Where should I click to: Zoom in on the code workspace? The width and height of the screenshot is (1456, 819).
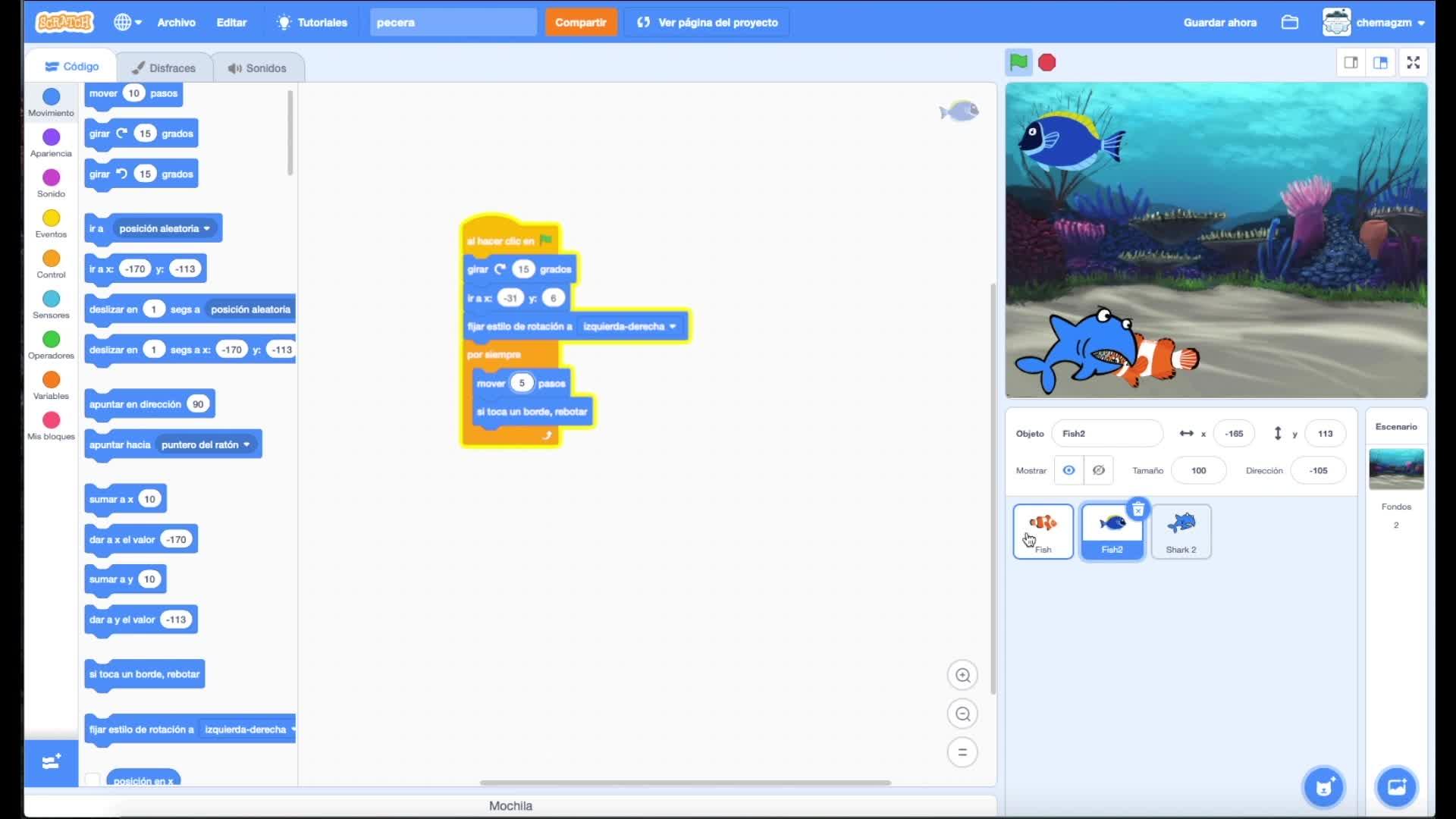pyautogui.click(x=962, y=675)
